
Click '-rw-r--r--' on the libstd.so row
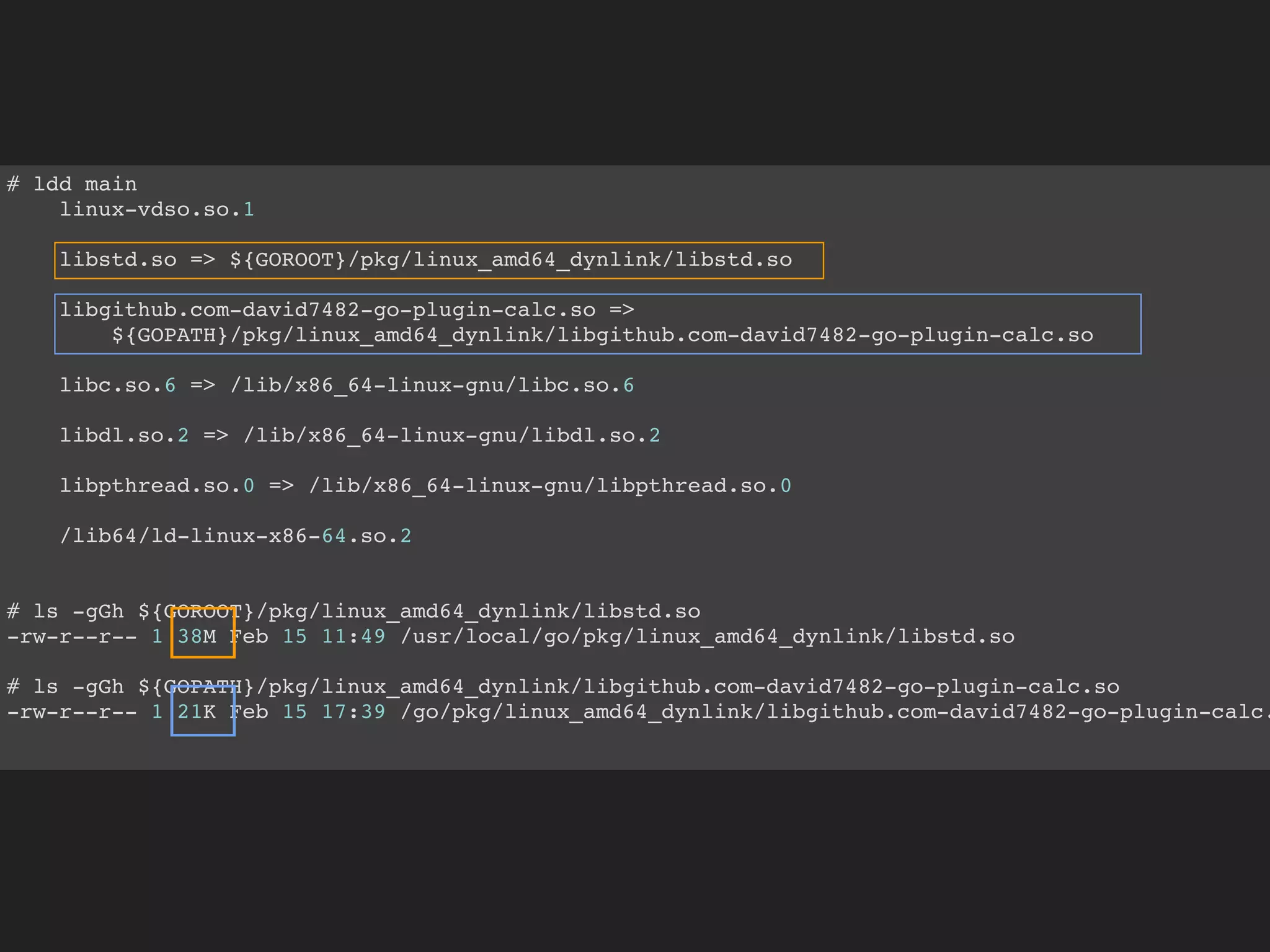(x=72, y=637)
